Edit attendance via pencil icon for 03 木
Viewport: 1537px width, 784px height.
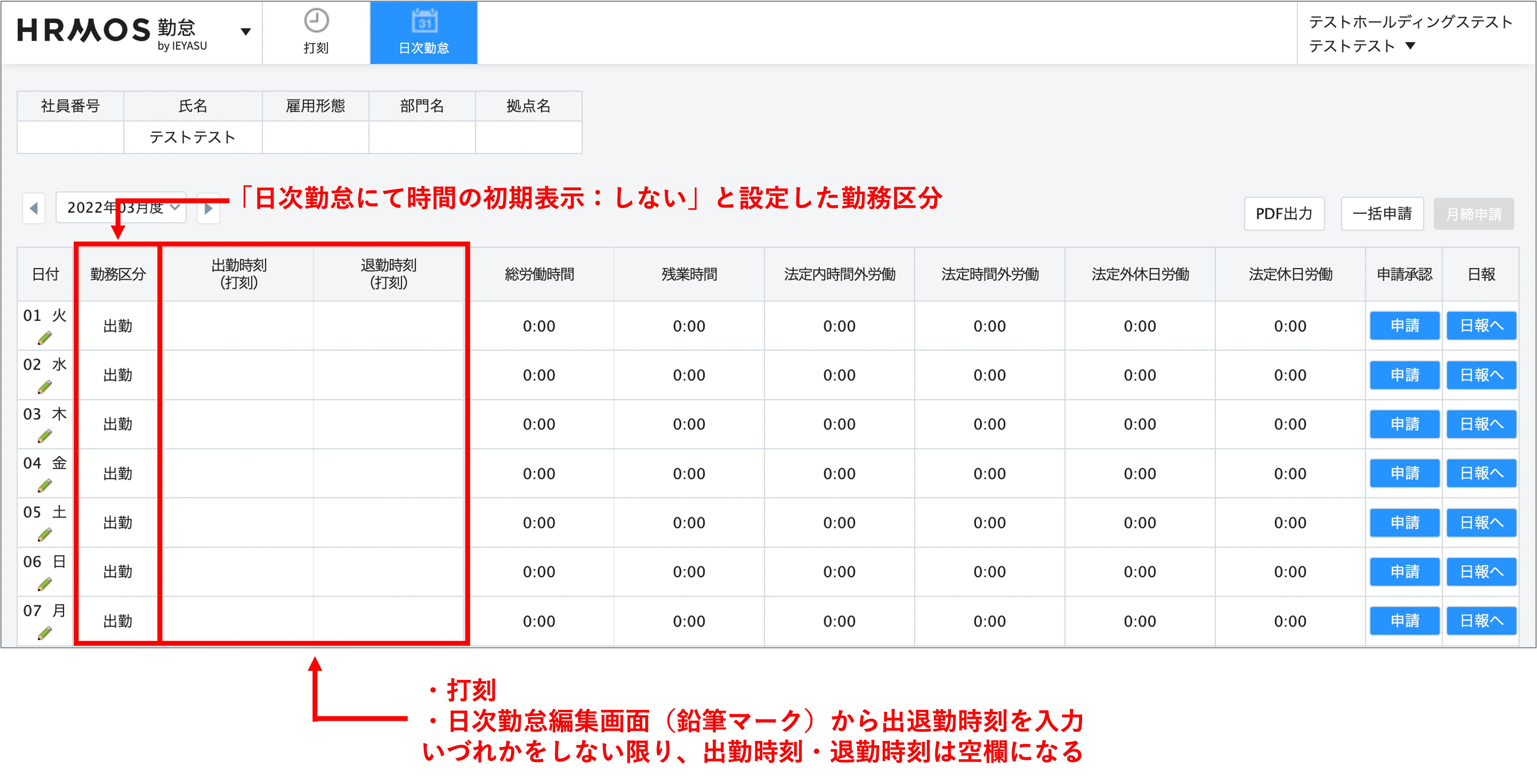[x=45, y=436]
